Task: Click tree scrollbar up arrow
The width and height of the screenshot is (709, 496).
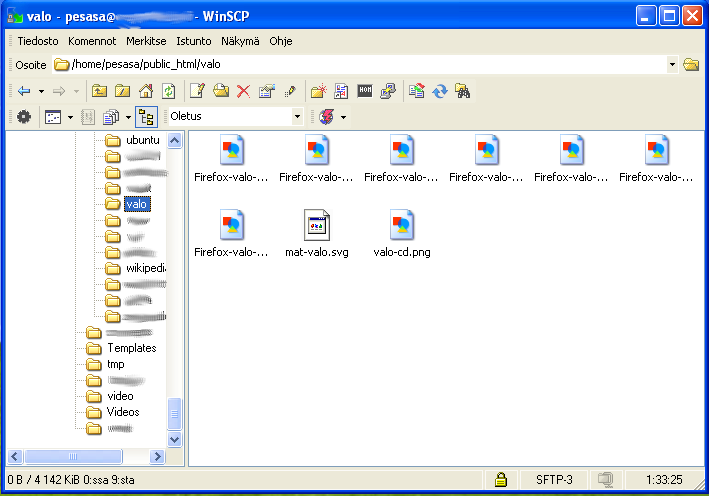Action: (175, 141)
